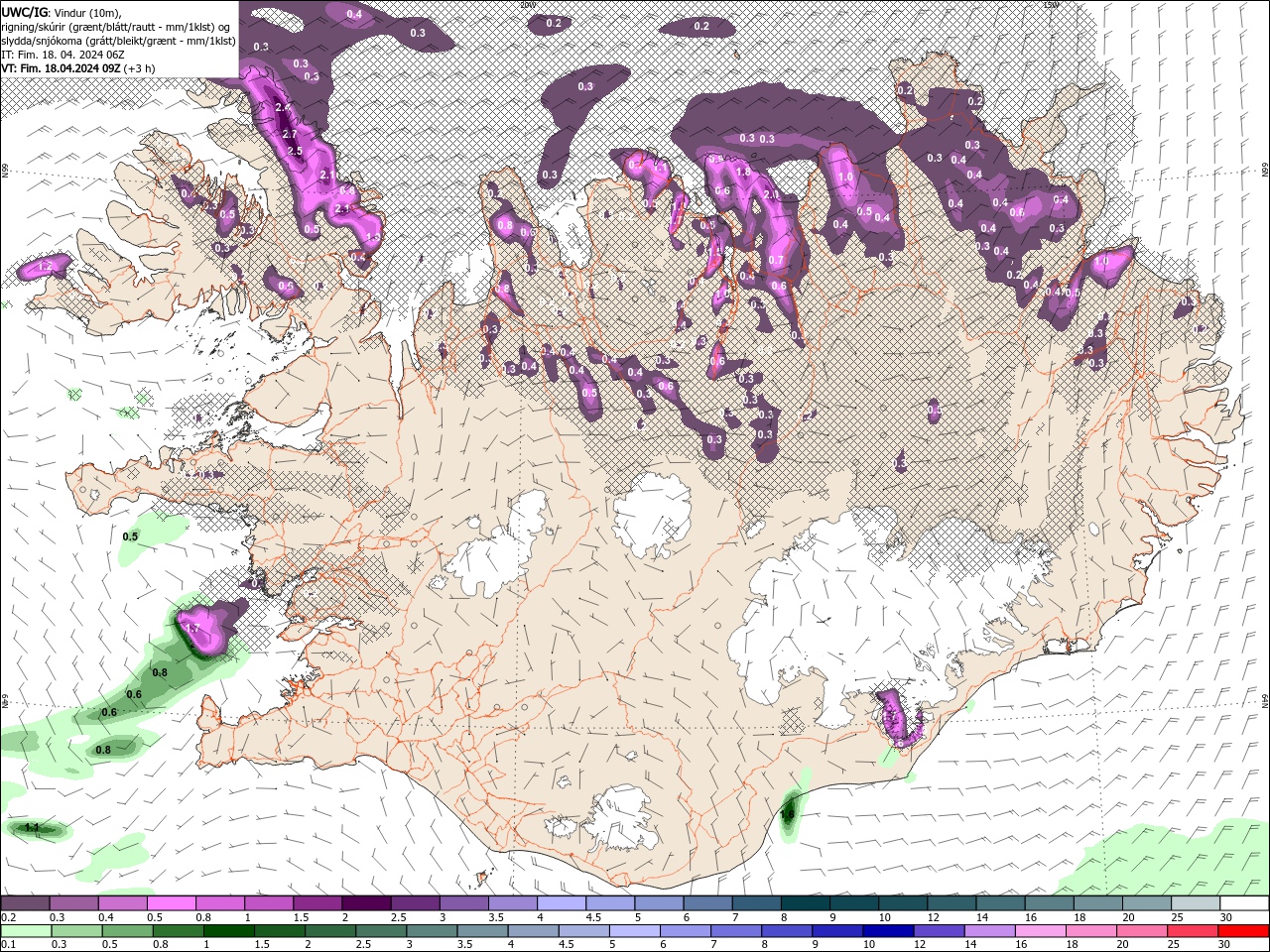
Task: Click the 1.6 rain value off the south coast
Action: [787, 814]
